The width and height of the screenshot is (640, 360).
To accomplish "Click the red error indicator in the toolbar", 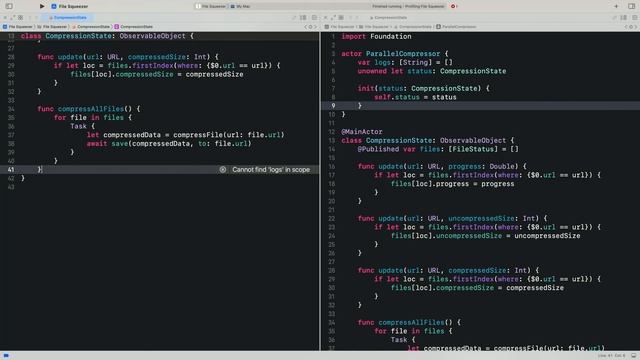I will click(454, 7).
